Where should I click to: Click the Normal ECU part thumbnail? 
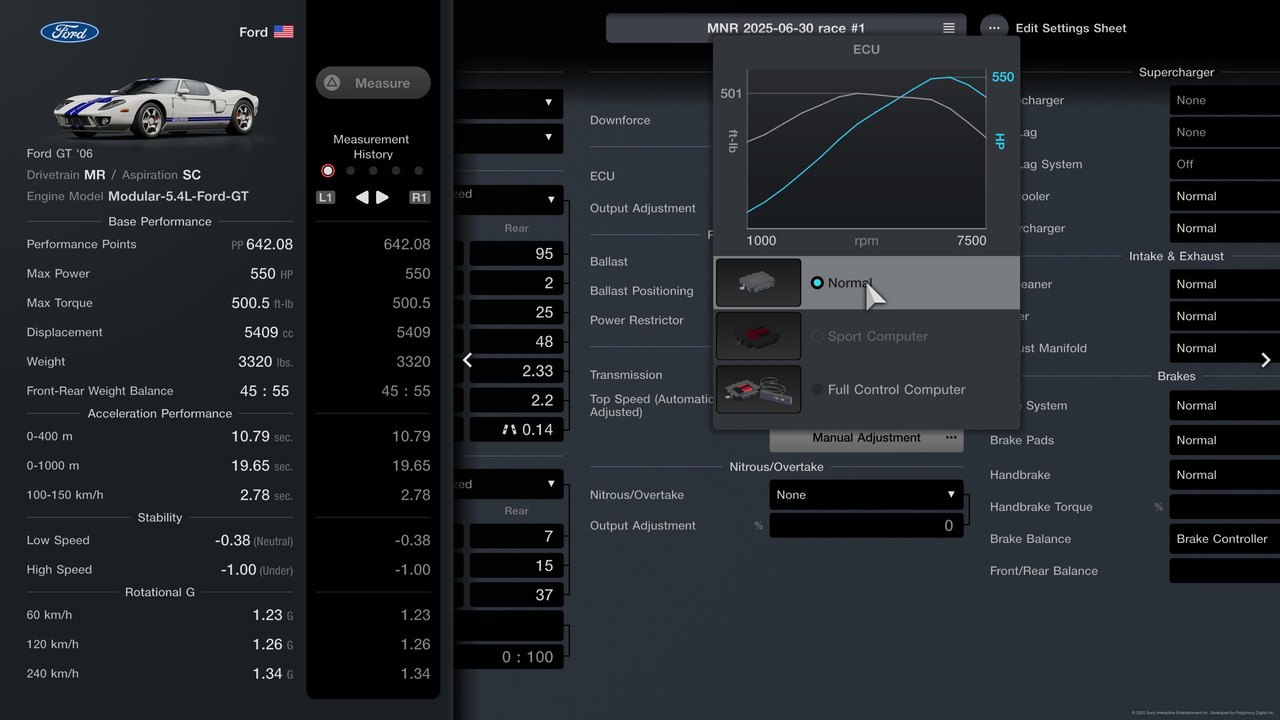tap(759, 283)
